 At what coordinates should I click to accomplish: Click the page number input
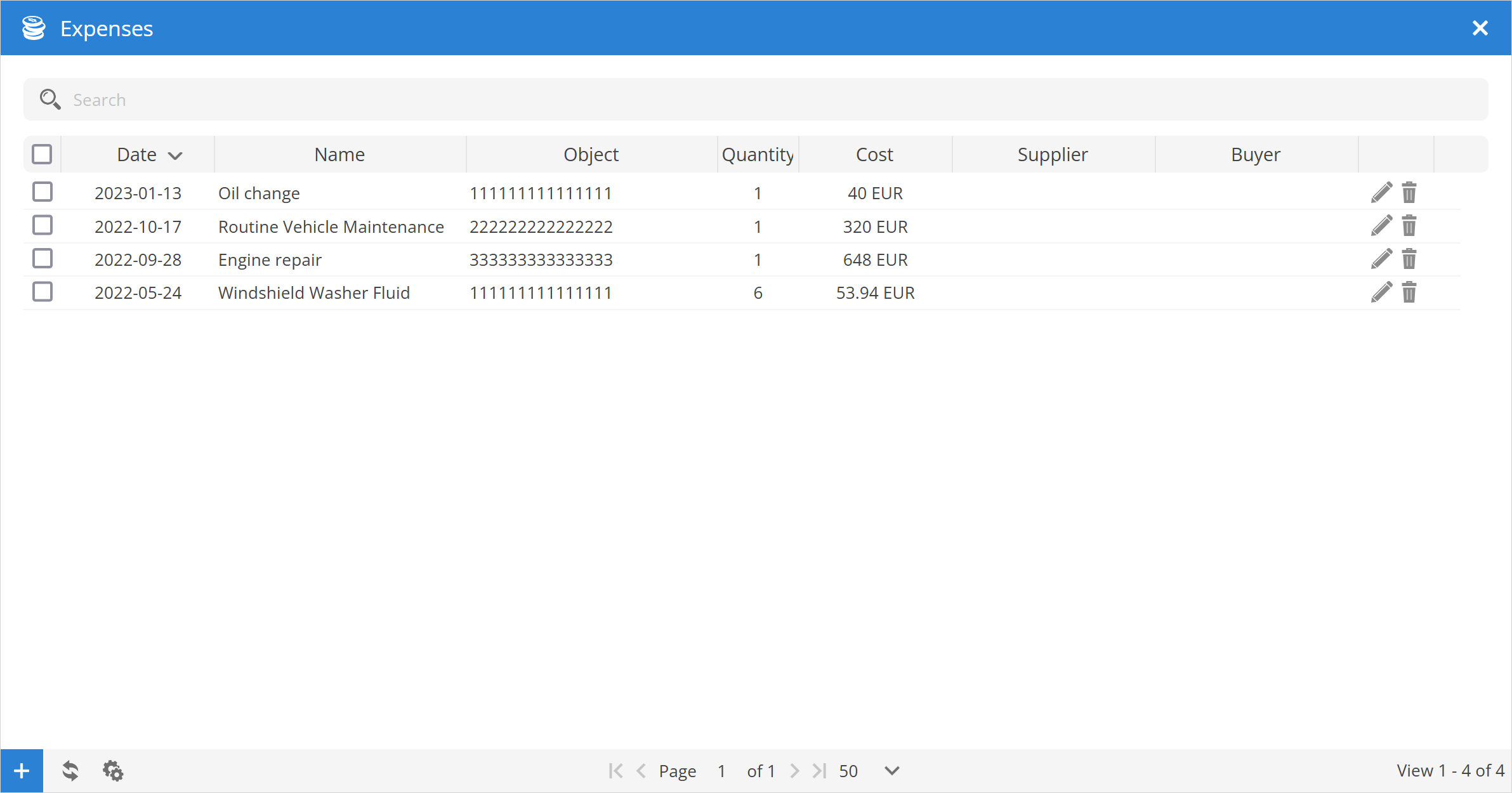tap(721, 771)
